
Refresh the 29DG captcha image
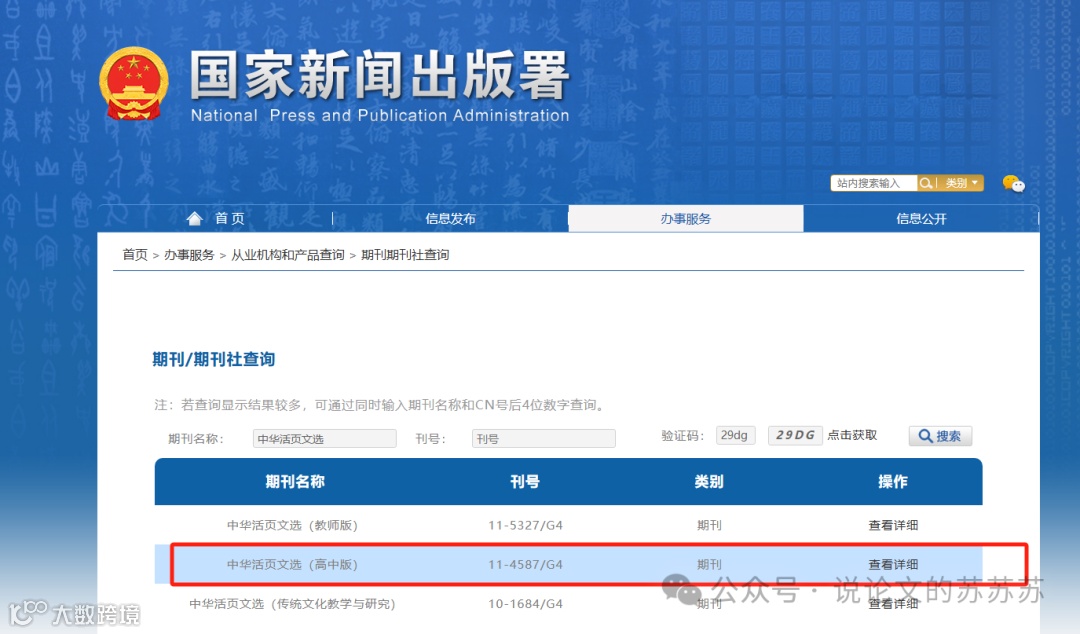(x=795, y=436)
